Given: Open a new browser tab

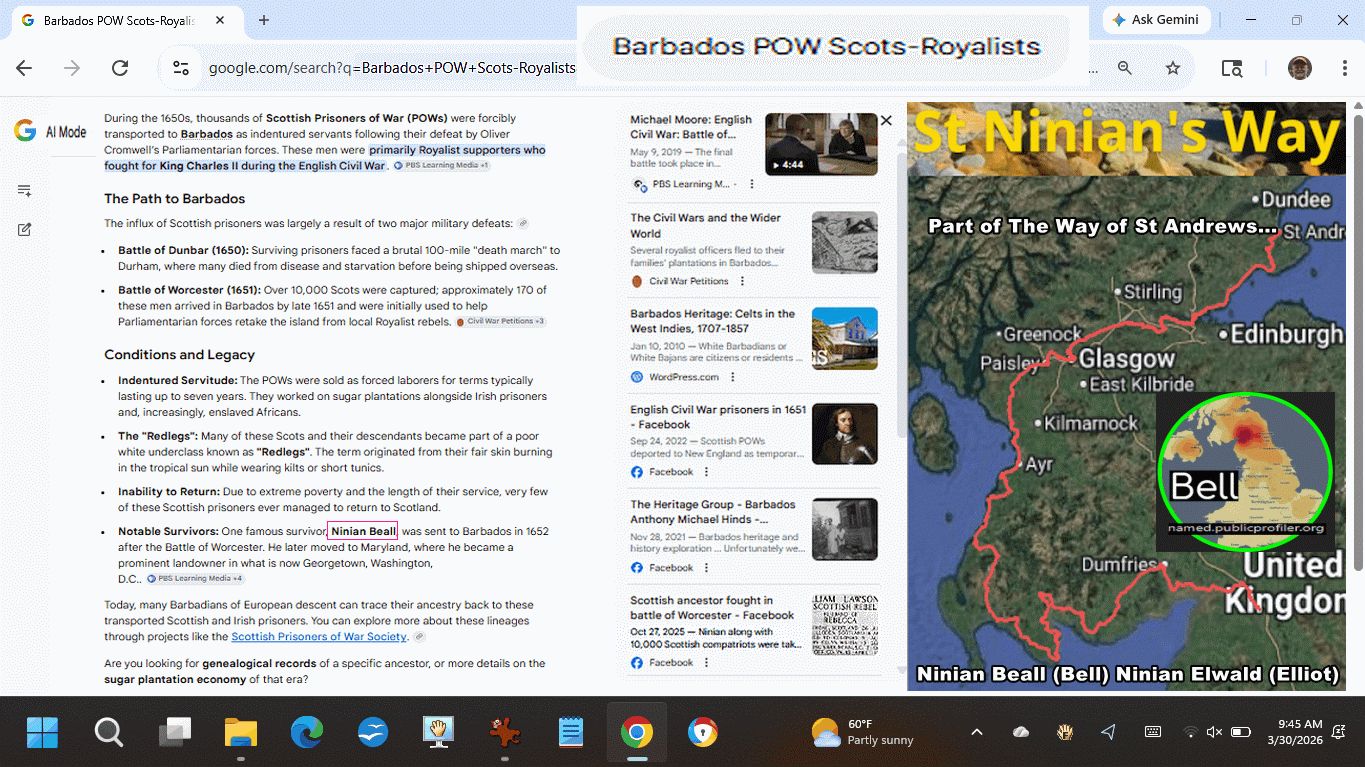Looking at the screenshot, I should [x=264, y=20].
